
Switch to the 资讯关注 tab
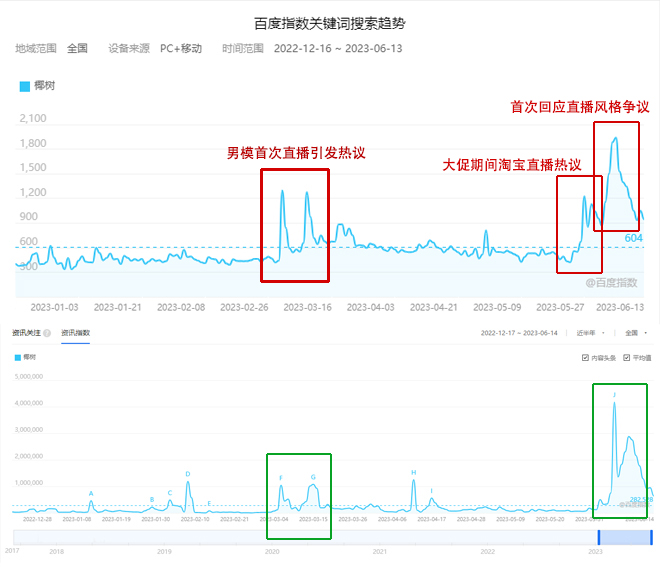click(26, 333)
